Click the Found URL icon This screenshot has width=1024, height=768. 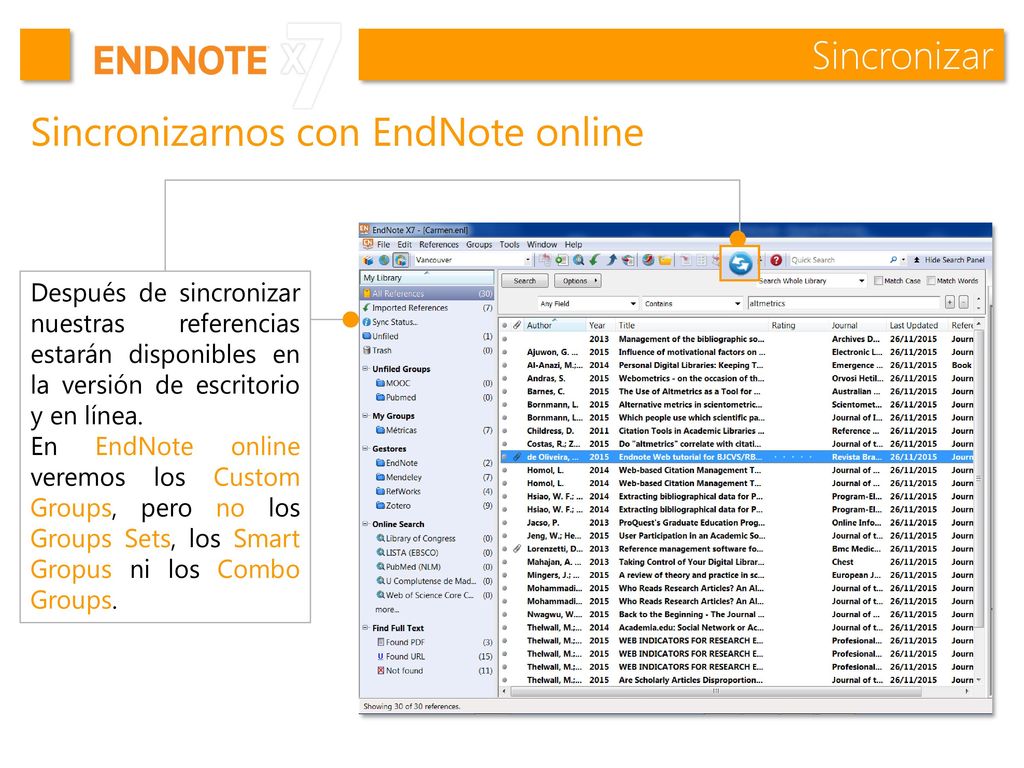pyautogui.click(x=381, y=656)
